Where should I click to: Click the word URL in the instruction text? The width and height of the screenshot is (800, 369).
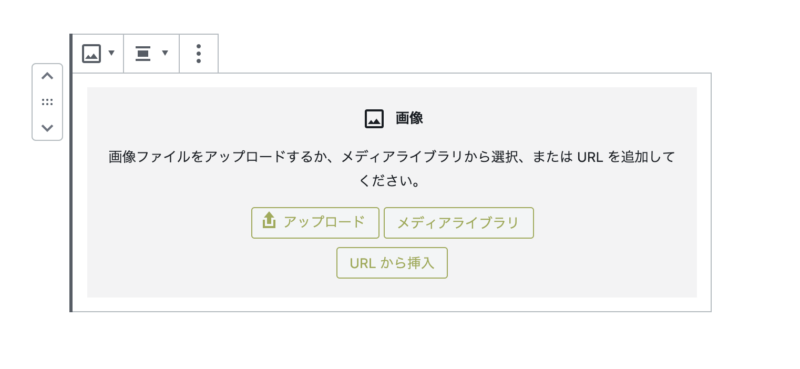[591, 157]
